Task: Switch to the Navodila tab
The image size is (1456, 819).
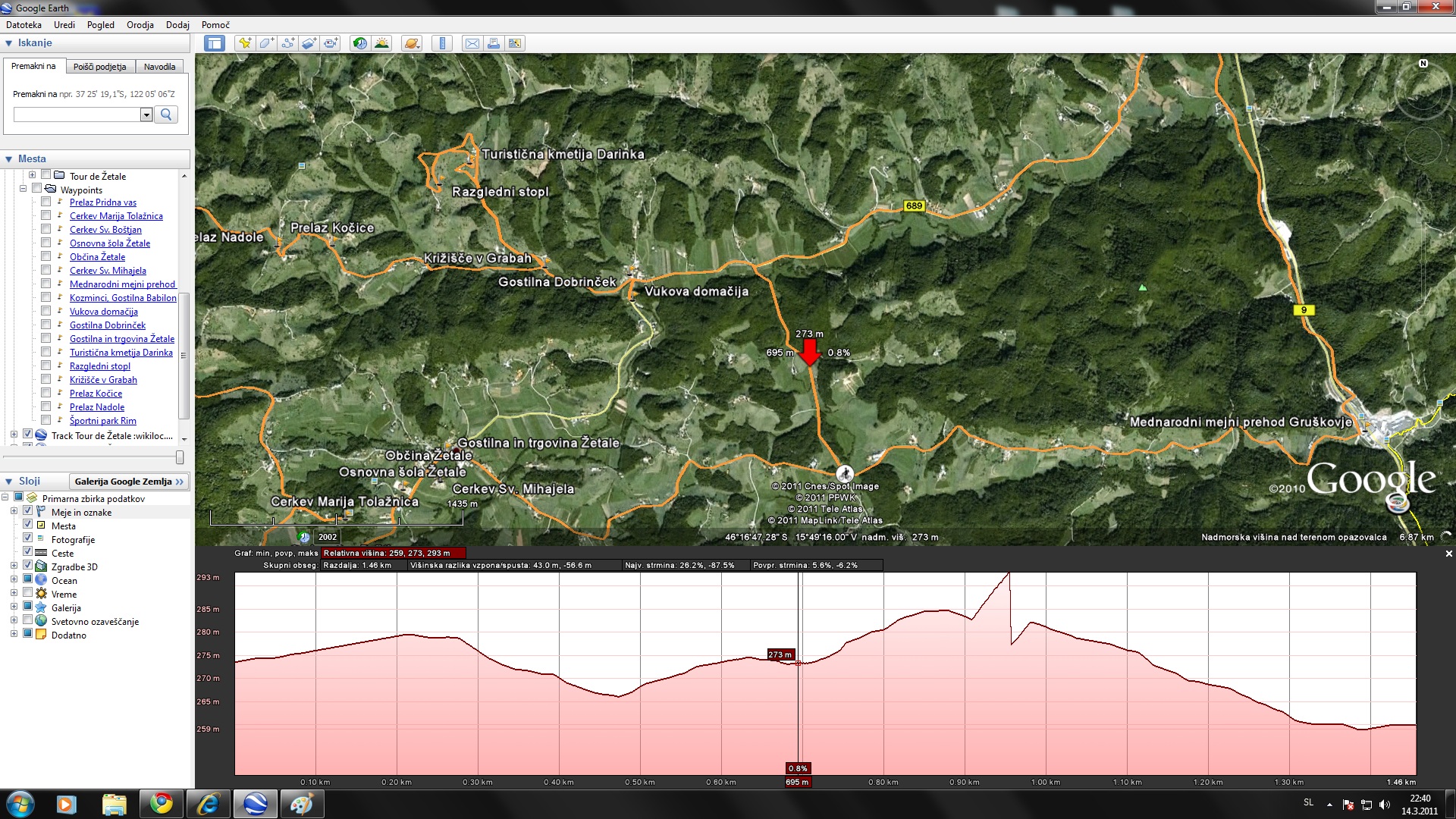Action: [159, 67]
